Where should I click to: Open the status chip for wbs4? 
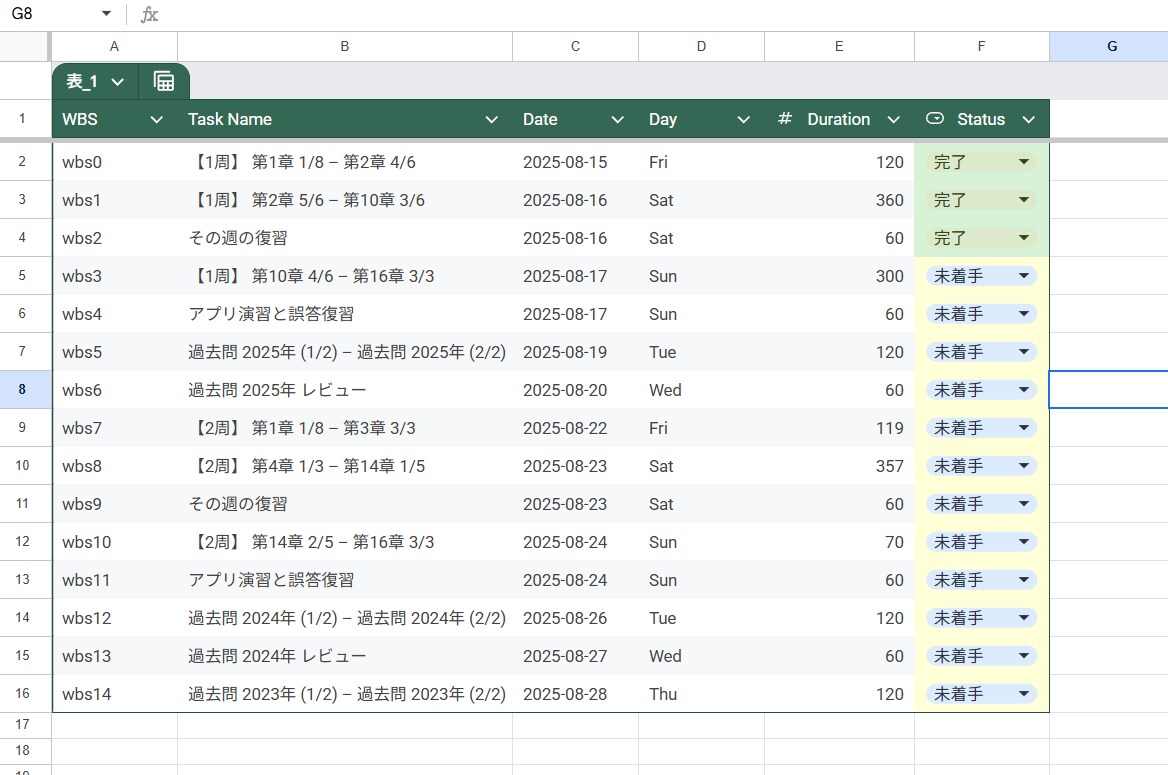(x=981, y=314)
